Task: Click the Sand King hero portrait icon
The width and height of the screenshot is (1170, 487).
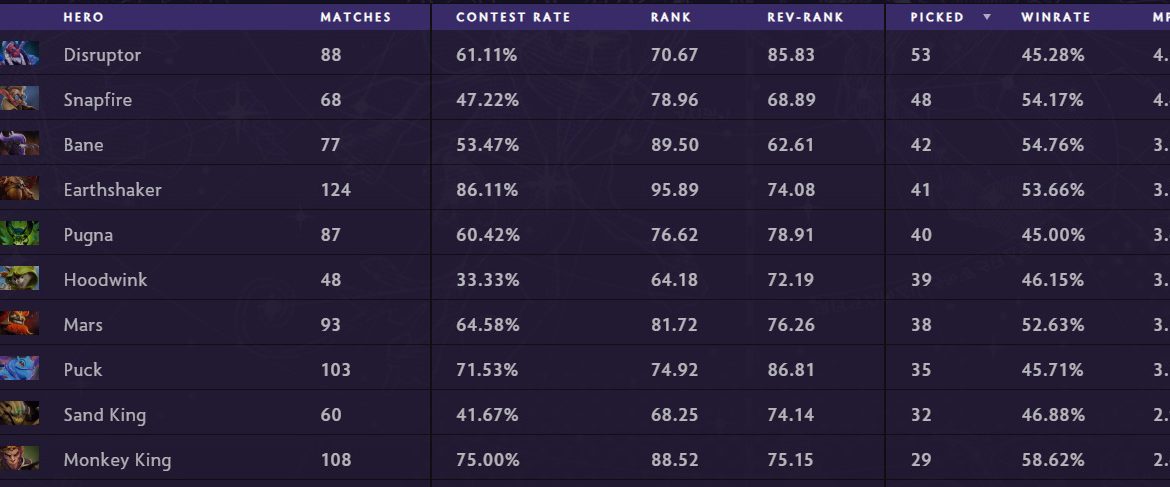Action: (20, 414)
